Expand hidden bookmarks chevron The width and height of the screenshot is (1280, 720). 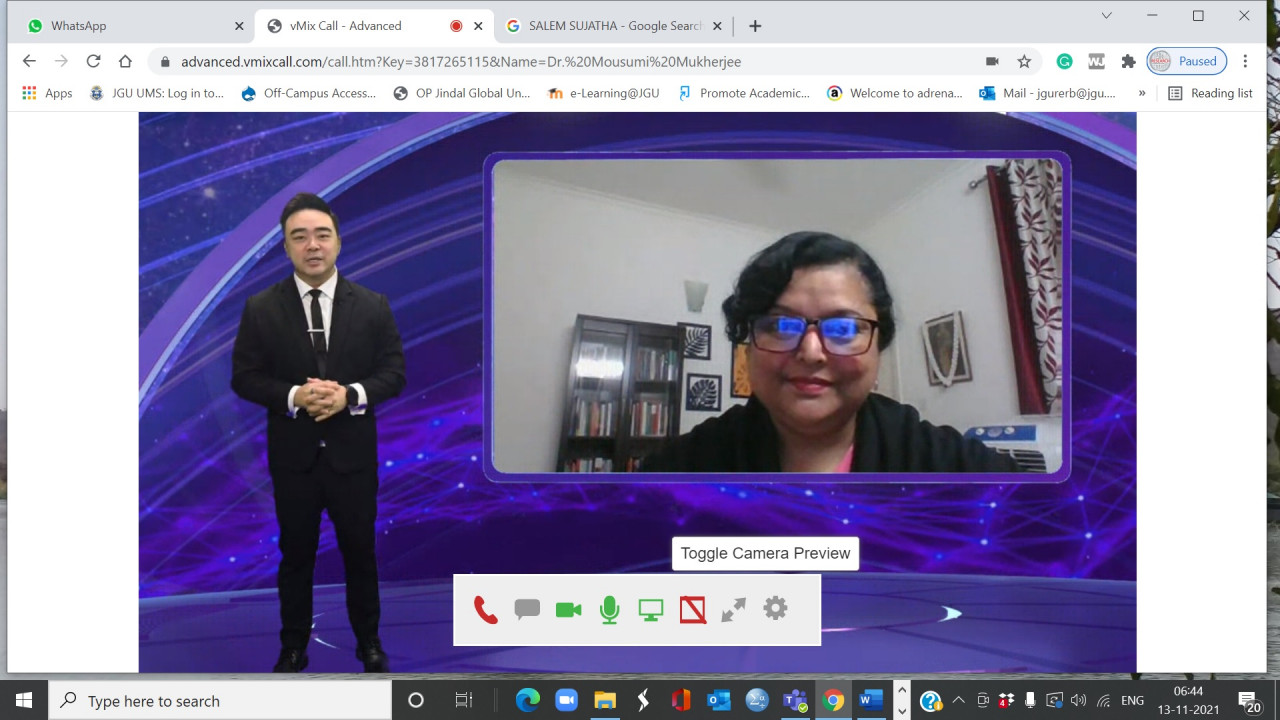(1142, 93)
